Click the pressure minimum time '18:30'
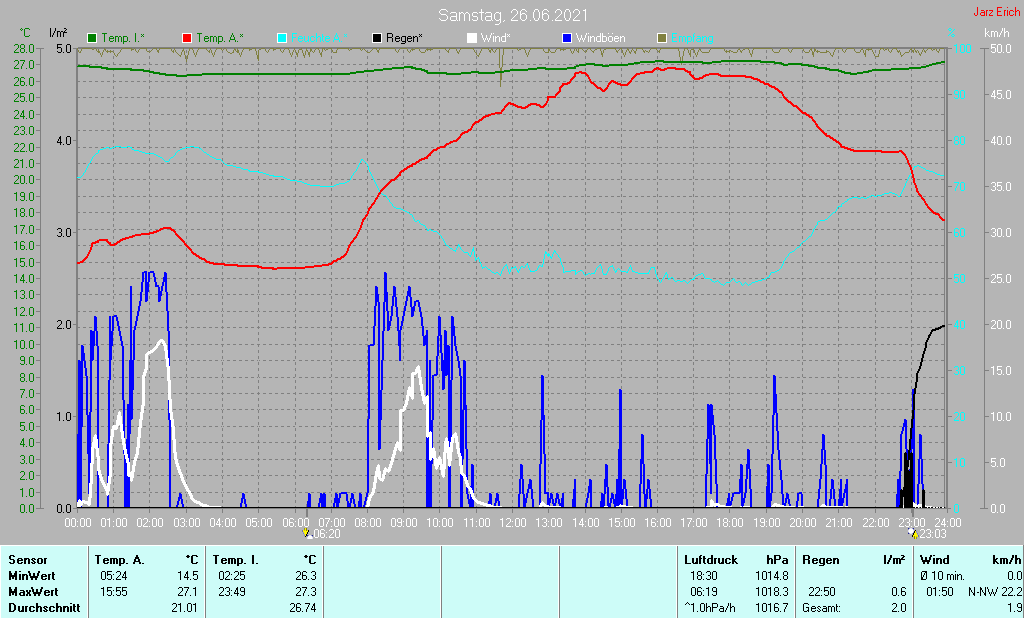 (x=703, y=576)
